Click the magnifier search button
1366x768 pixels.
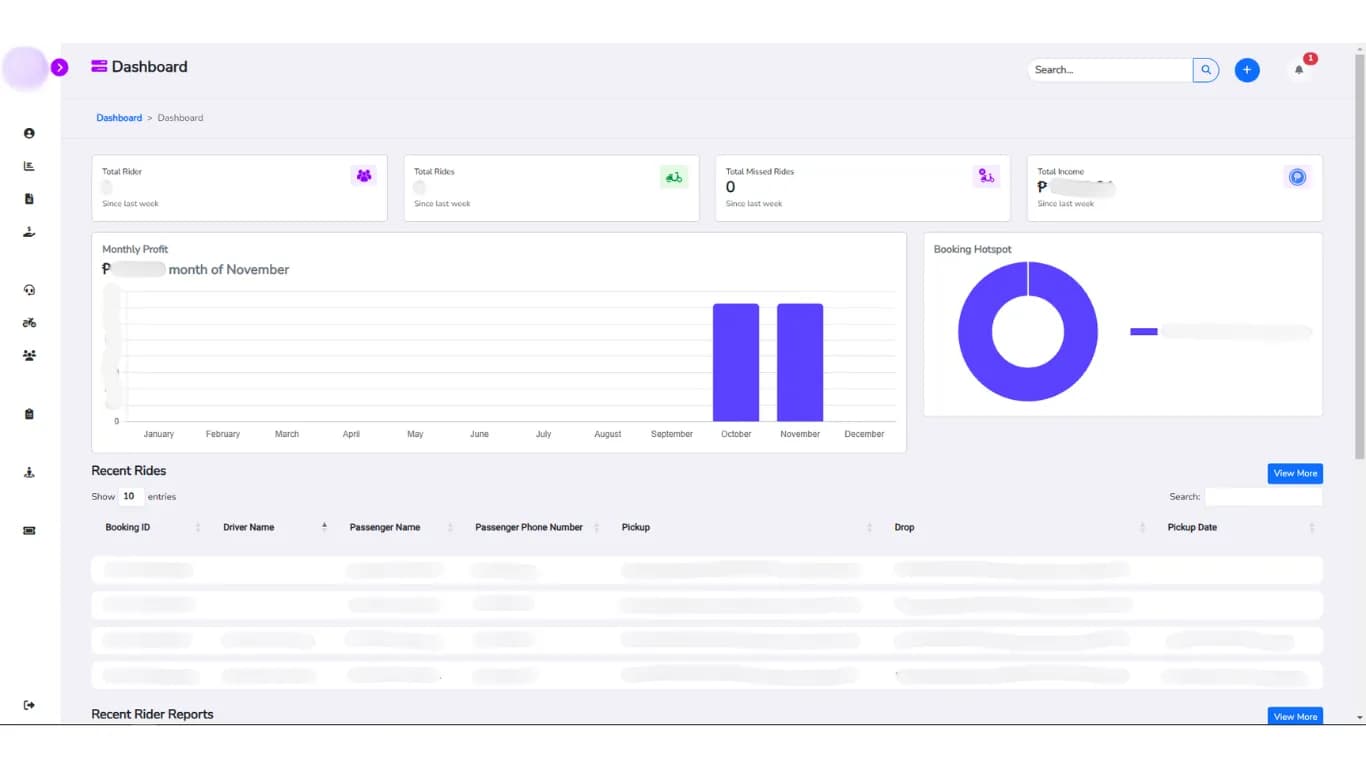1206,70
